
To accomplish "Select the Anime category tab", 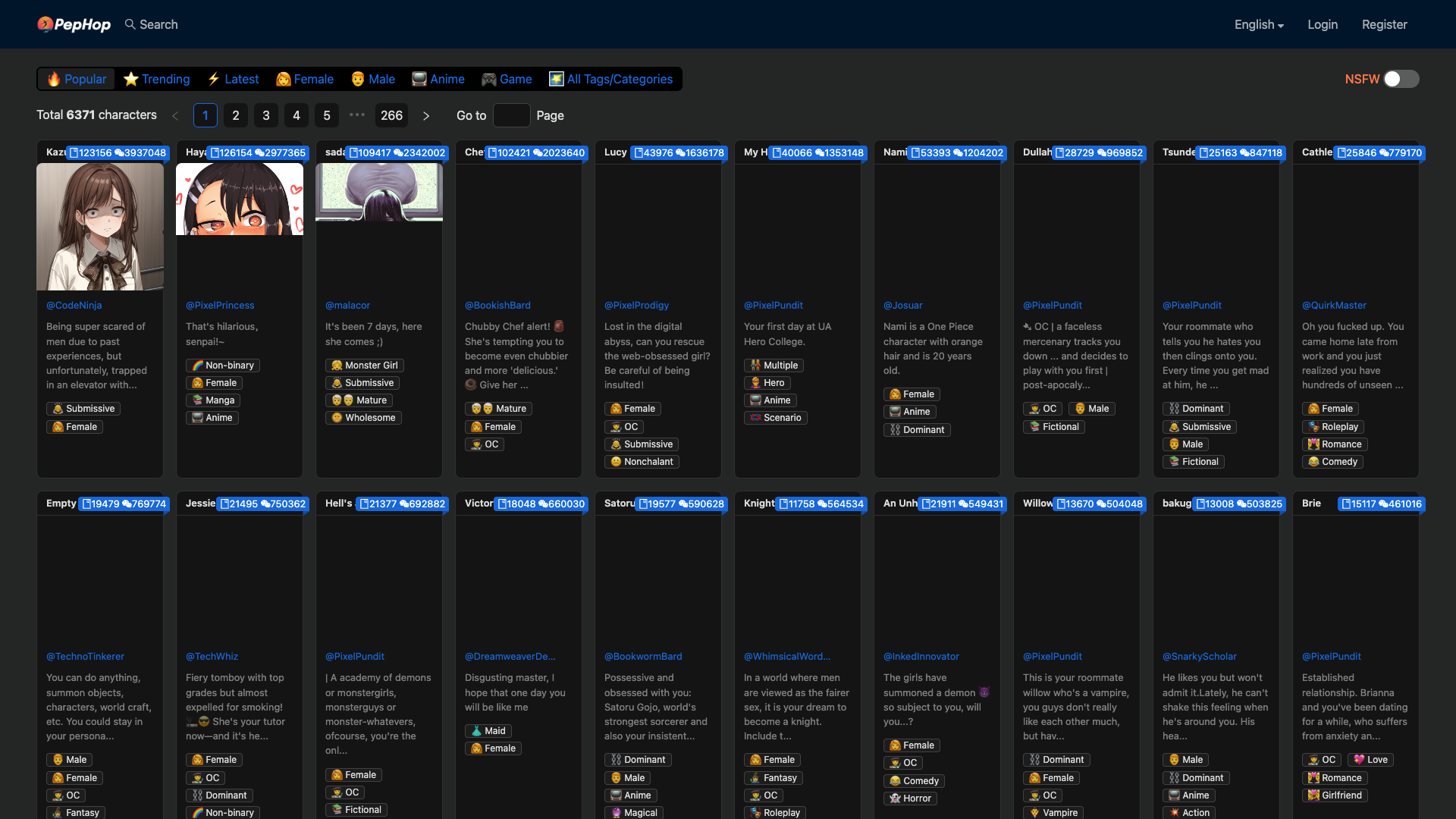I will tap(438, 79).
